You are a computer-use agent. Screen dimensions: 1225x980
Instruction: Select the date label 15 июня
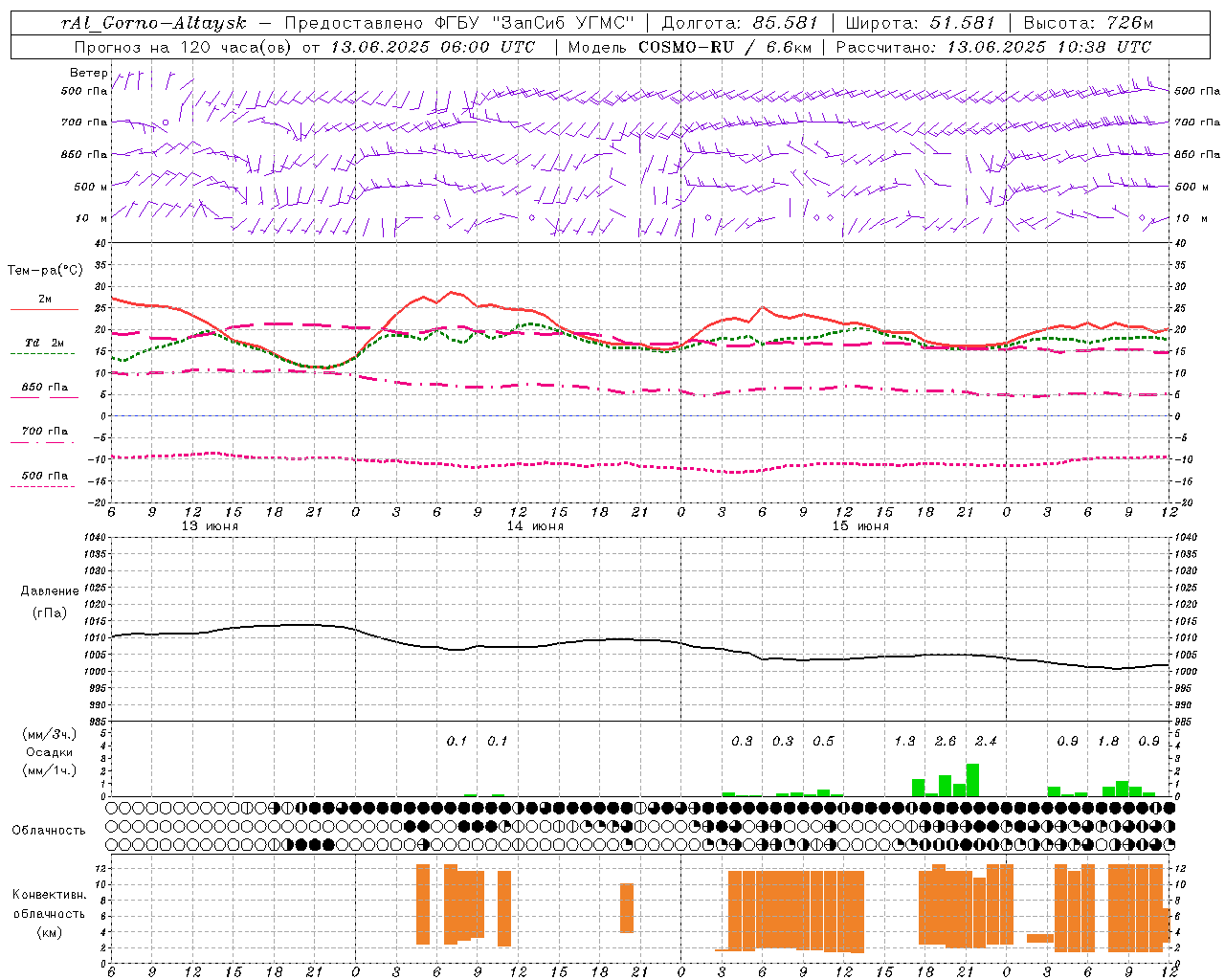860,526
